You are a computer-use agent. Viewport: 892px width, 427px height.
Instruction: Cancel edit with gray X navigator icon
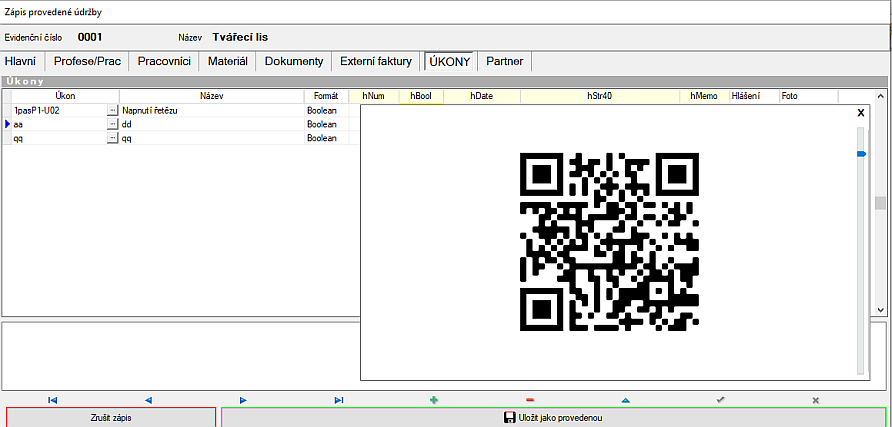click(x=815, y=400)
